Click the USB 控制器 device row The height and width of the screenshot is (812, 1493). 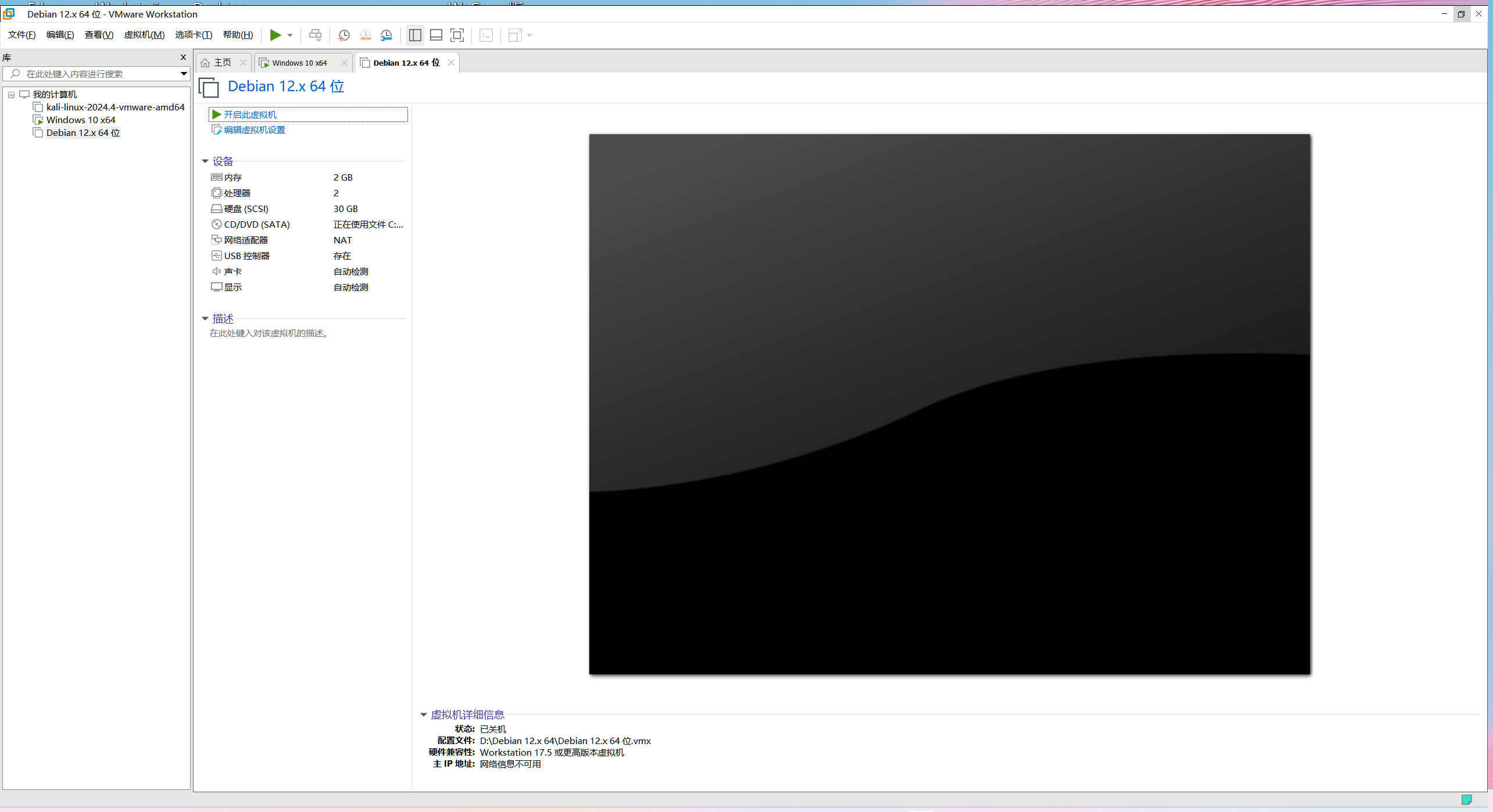pos(307,256)
